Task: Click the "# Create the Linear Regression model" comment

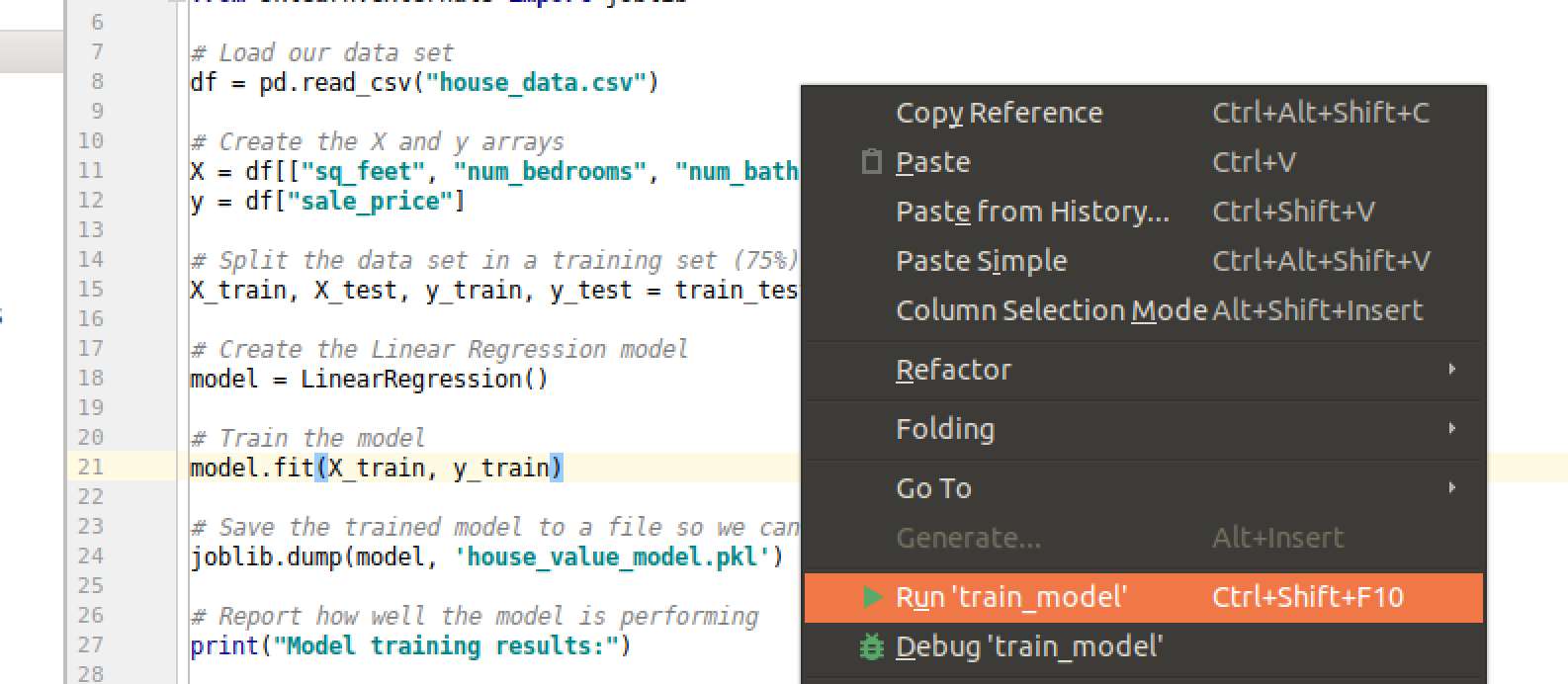Action: [439, 349]
